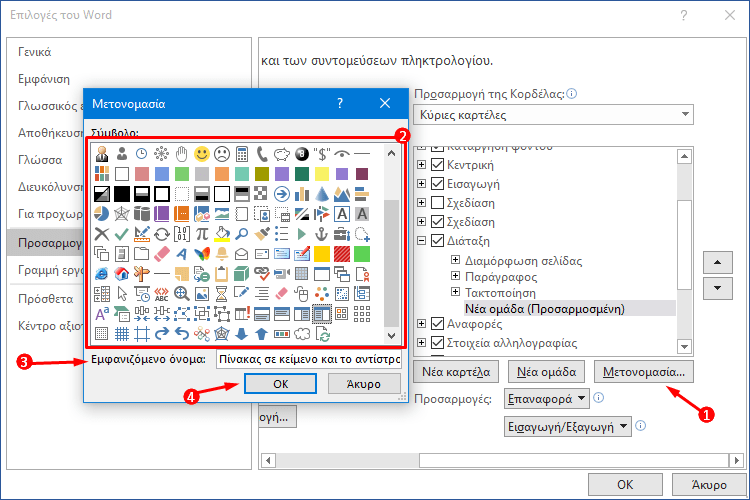
Task: Select the green check mark symbol
Action: point(121,234)
